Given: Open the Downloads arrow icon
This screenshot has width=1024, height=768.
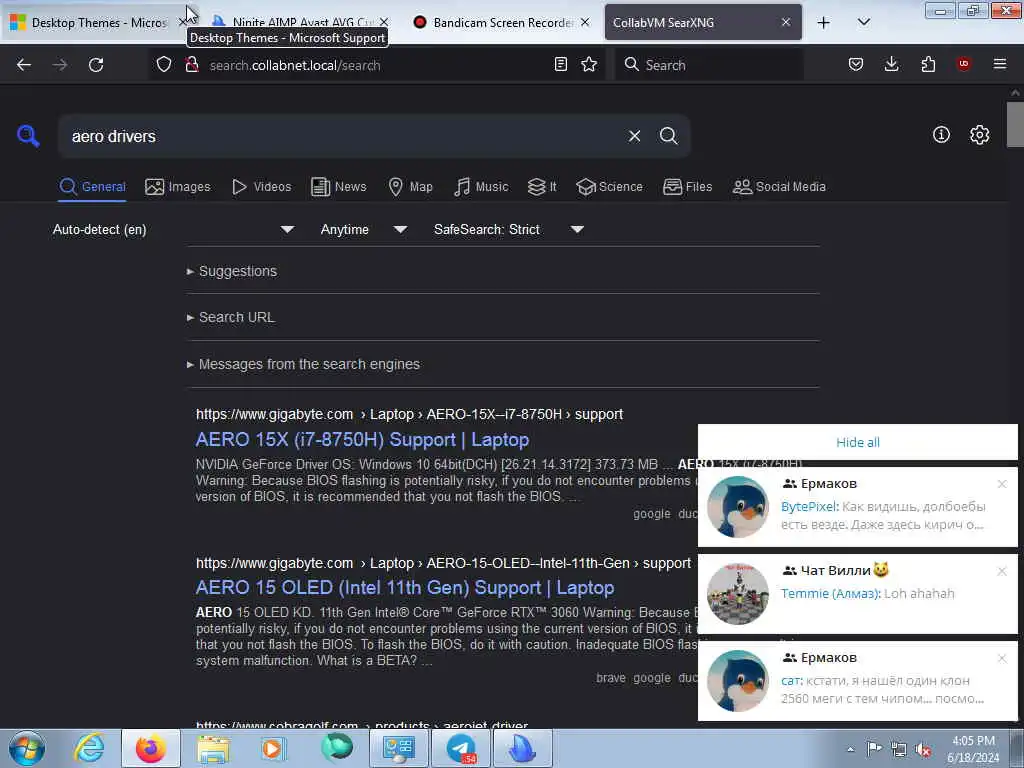Looking at the screenshot, I should (891, 64).
